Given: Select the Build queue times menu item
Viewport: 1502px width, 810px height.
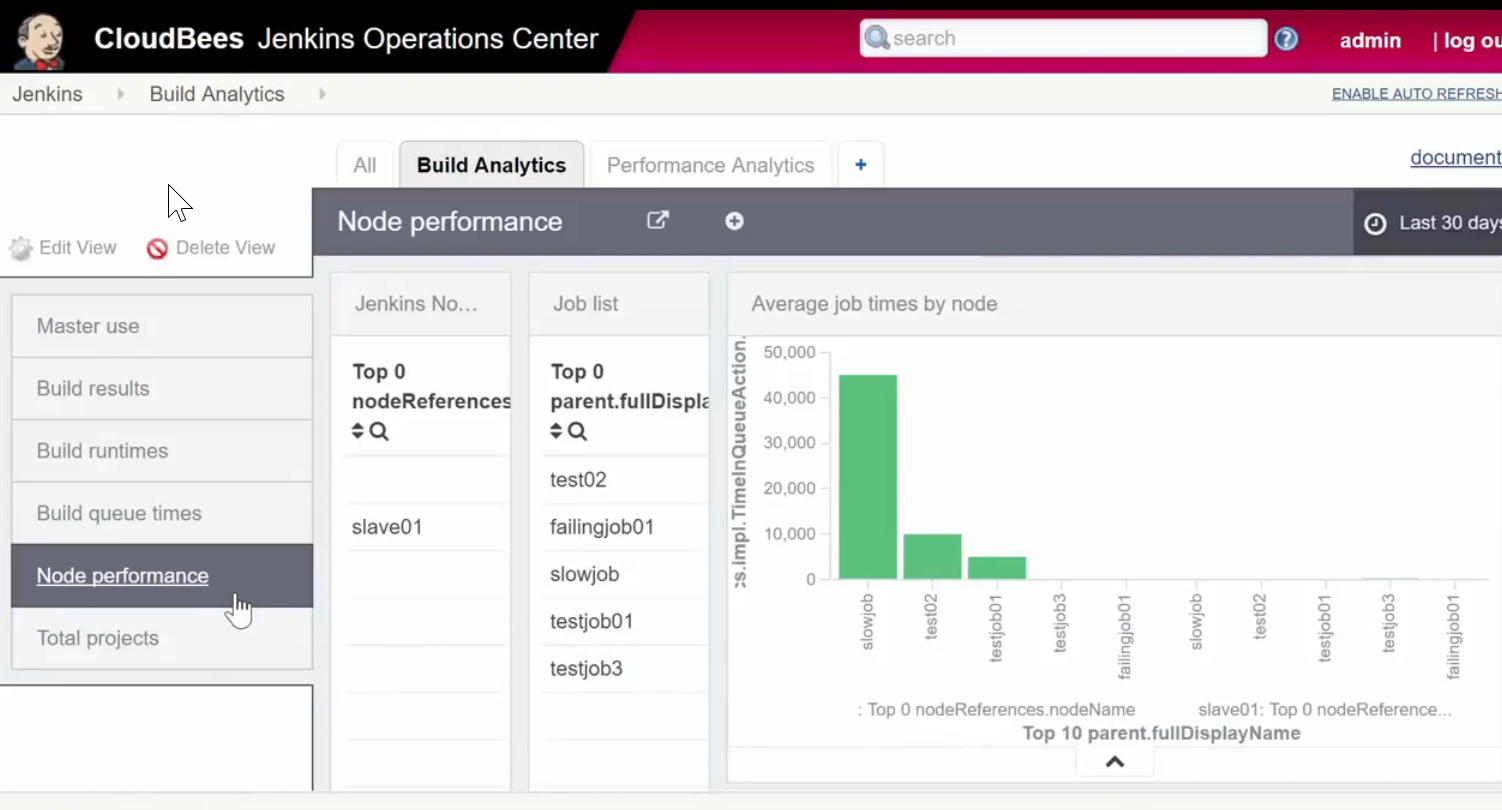Looking at the screenshot, I should click(119, 513).
